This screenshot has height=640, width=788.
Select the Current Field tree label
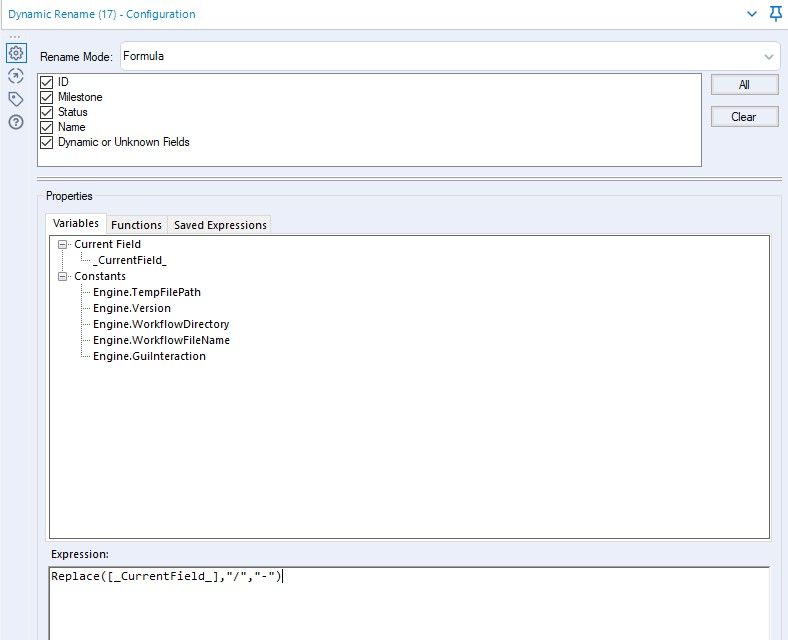[108, 245]
